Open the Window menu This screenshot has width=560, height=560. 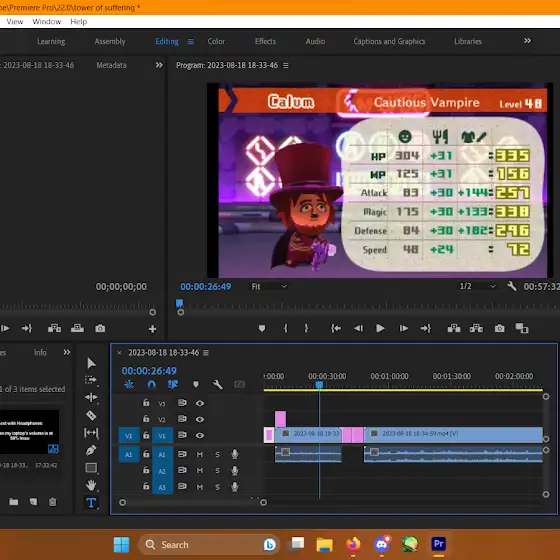pos(47,22)
